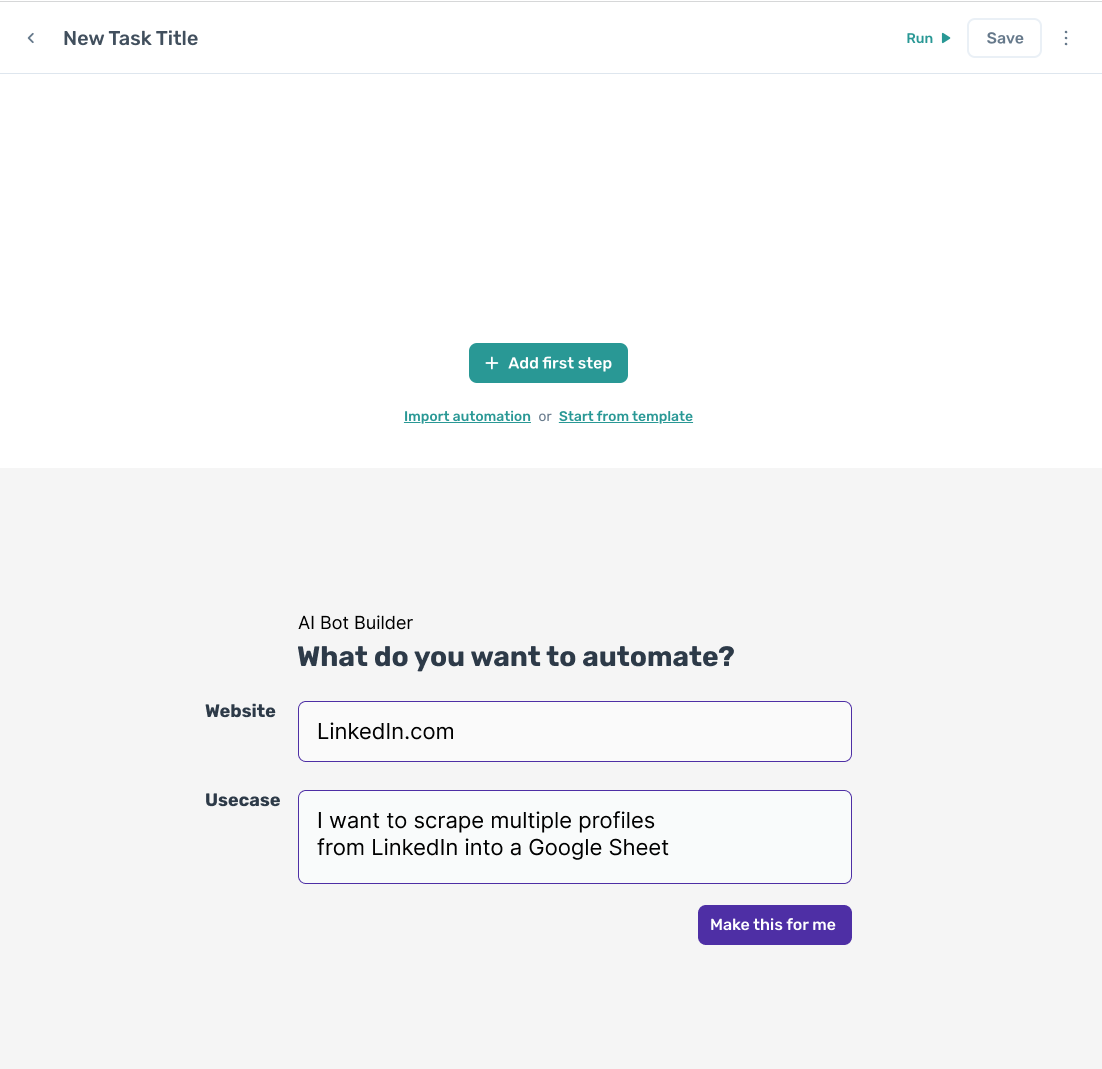1102x1069 pixels.
Task: Click the "or" text between the links
Action: coord(545,416)
